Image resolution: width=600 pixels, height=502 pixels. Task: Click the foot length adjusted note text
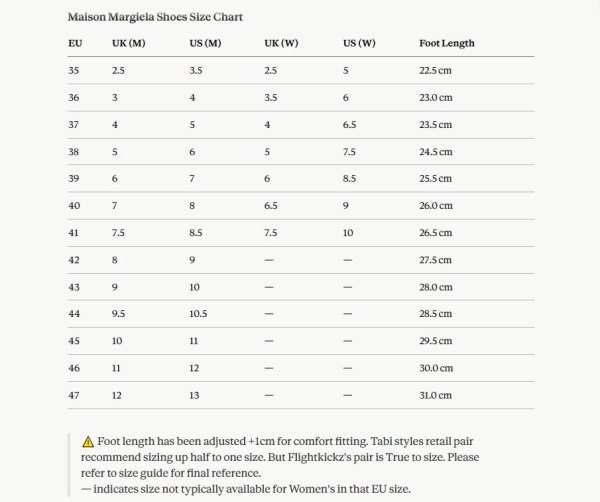pos(280,457)
